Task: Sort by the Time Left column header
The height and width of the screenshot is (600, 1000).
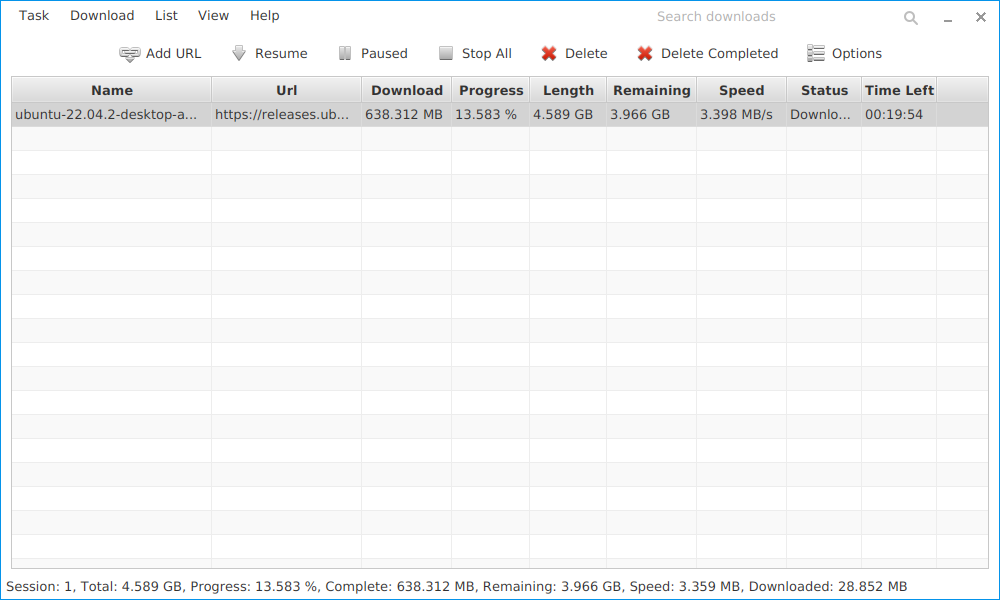Action: (899, 90)
